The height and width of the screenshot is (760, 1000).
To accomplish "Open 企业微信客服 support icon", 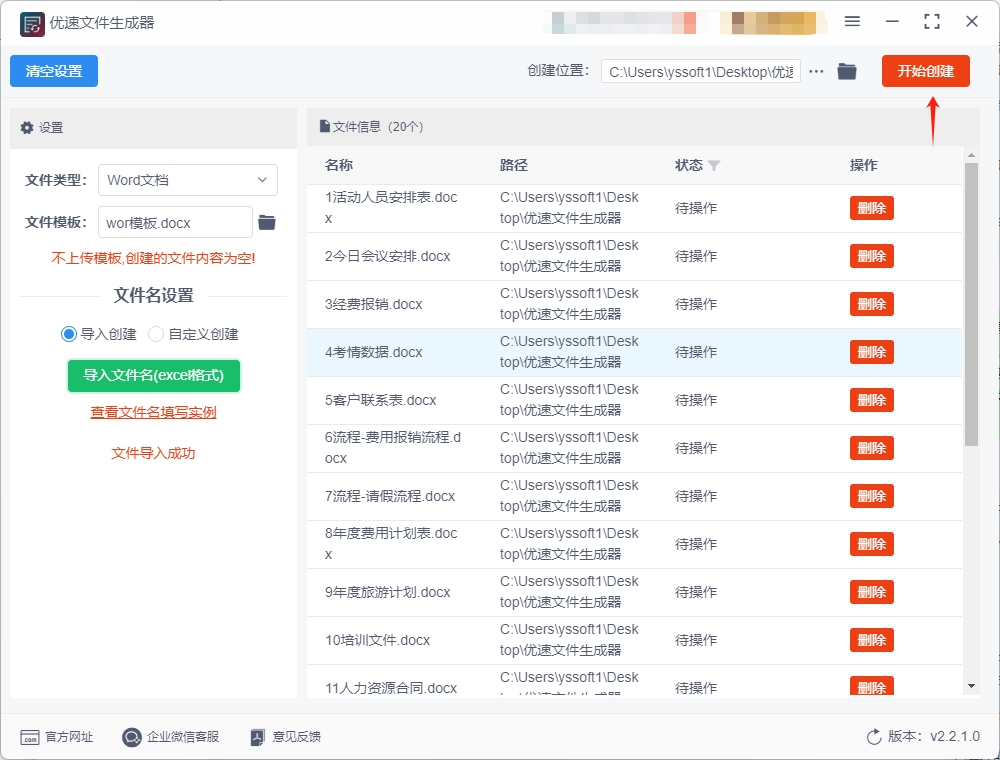I will pos(131,737).
